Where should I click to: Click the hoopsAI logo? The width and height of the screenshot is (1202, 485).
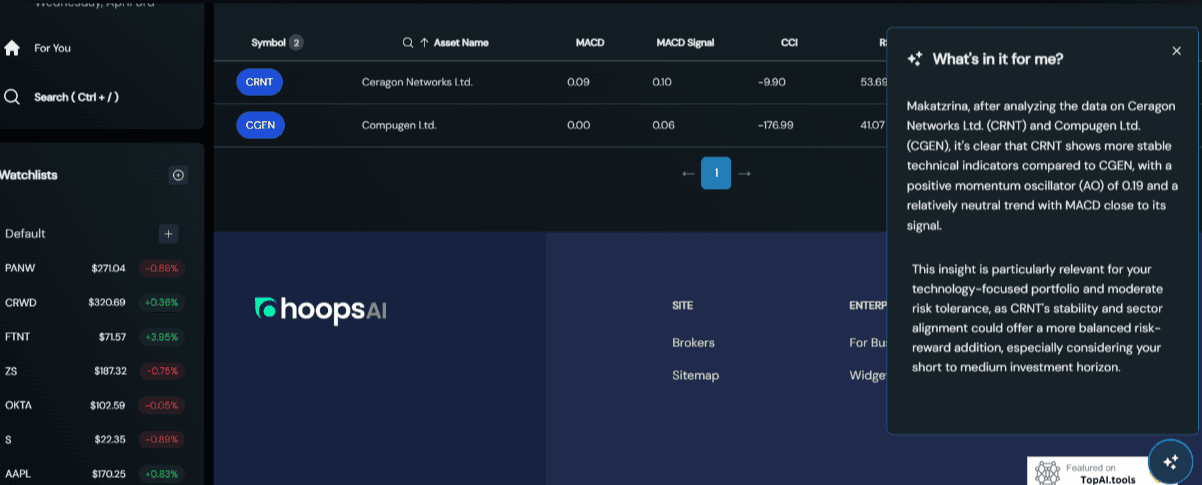[320, 310]
